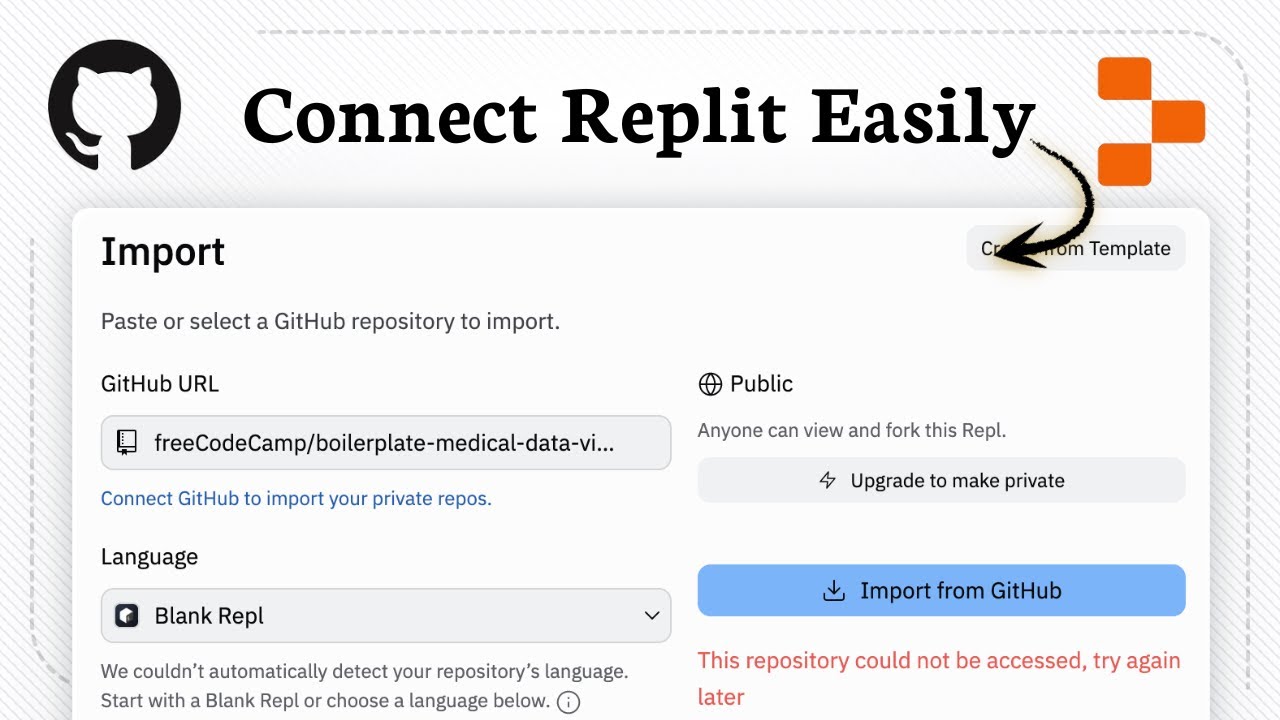
Task: Click the Language field label
Action: (x=150, y=557)
